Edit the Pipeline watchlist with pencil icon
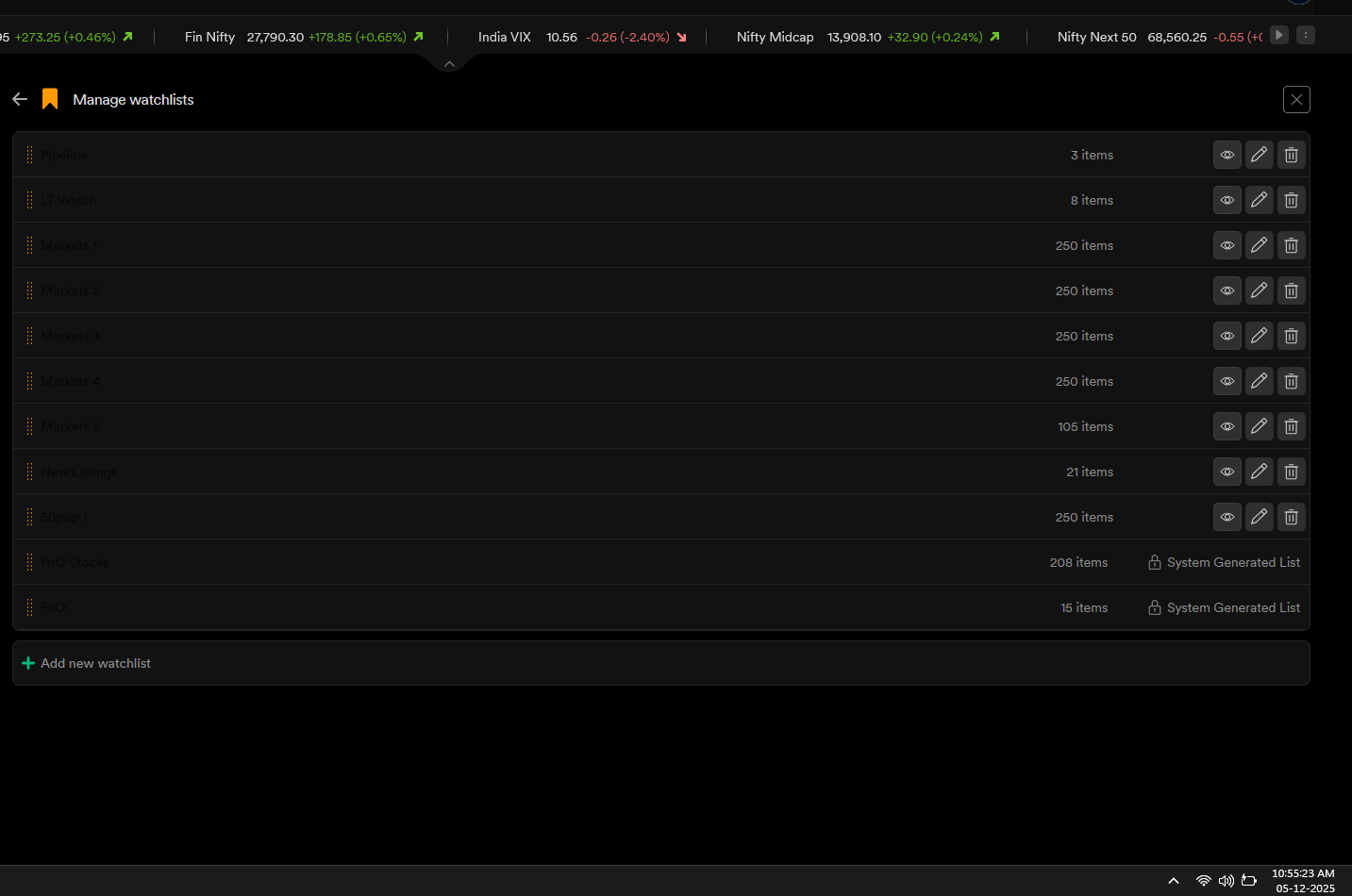Image resolution: width=1352 pixels, height=896 pixels. (1259, 155)
